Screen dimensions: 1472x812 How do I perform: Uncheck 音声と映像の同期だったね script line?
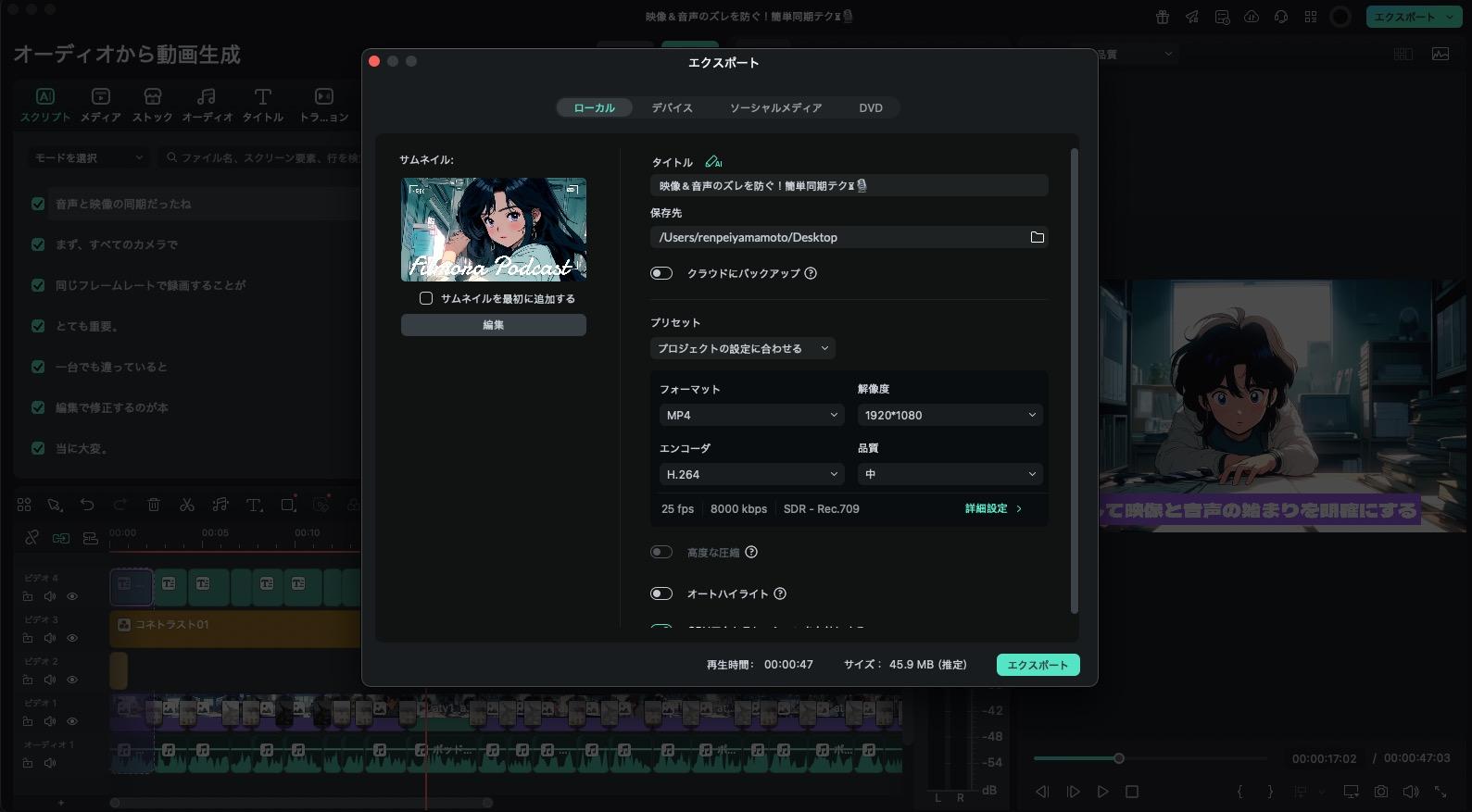[x=38, y=204]
